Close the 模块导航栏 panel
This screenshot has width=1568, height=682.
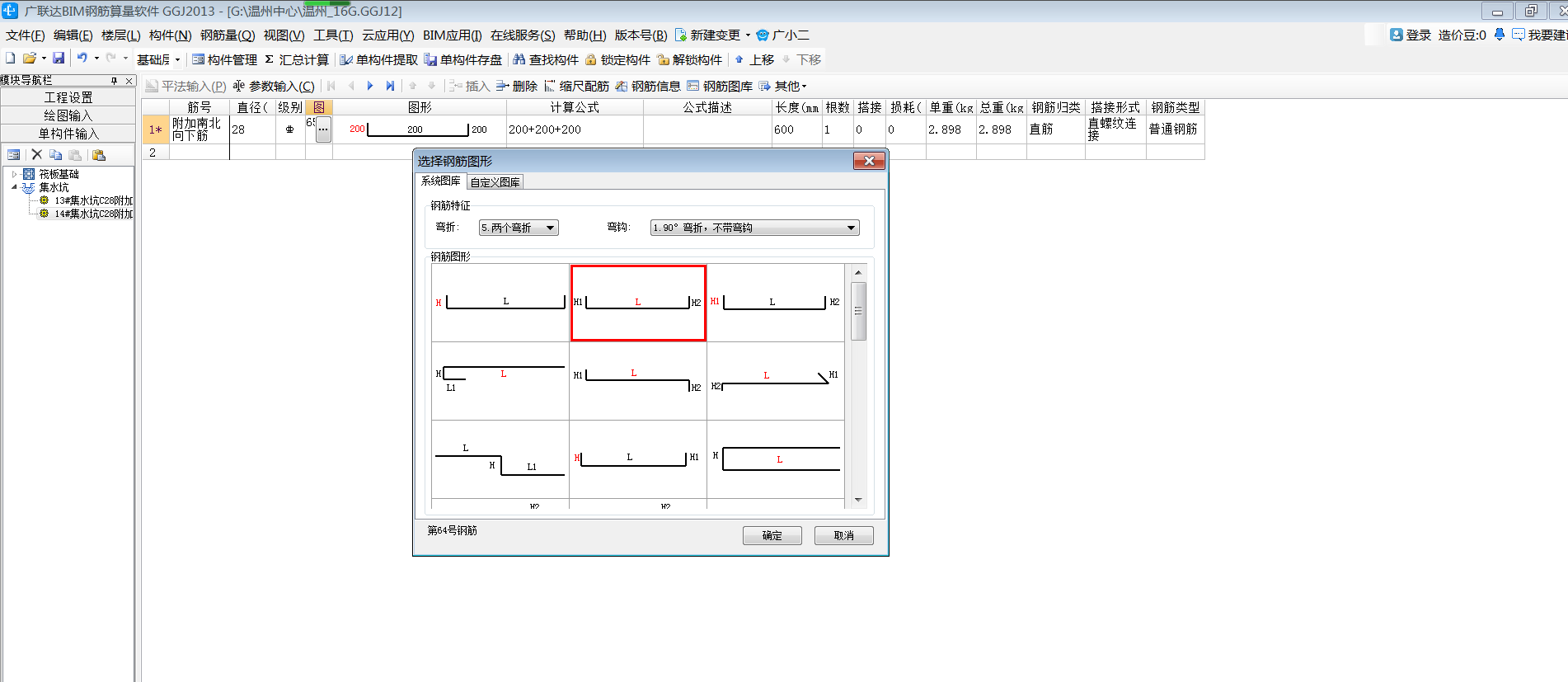(129, 80)
